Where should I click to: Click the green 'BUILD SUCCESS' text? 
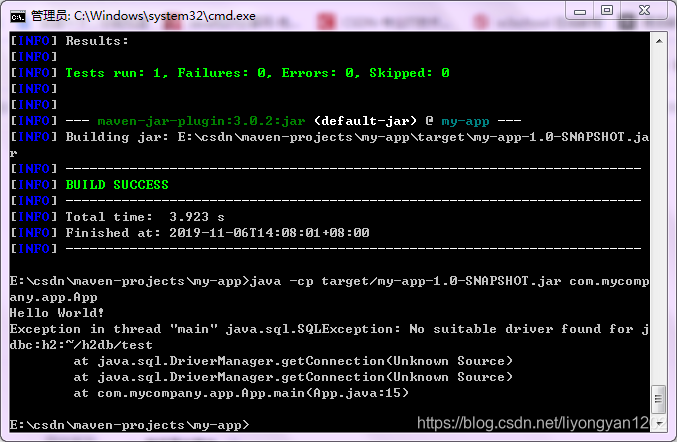click(117, 185)
